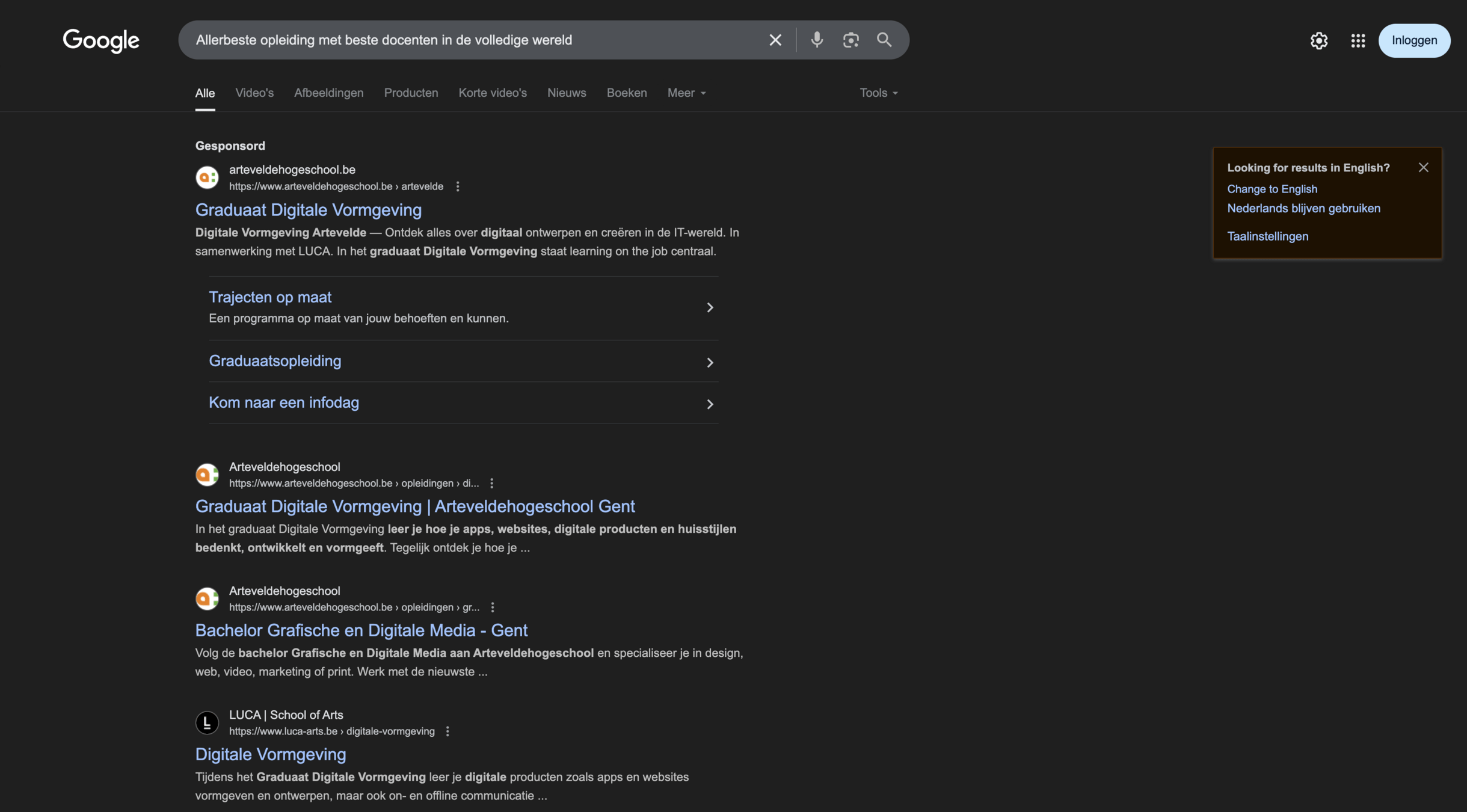Expand the Meer tab dropdown
This screenshot has width=1467, height=812.
click(686, 93)
